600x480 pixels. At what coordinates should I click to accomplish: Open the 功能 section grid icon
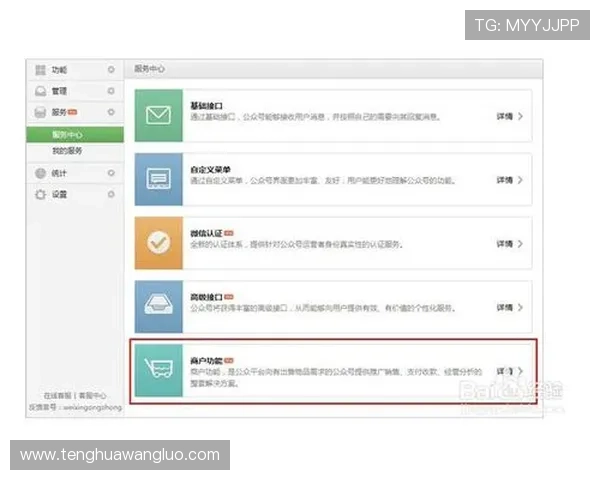point(40,70)
